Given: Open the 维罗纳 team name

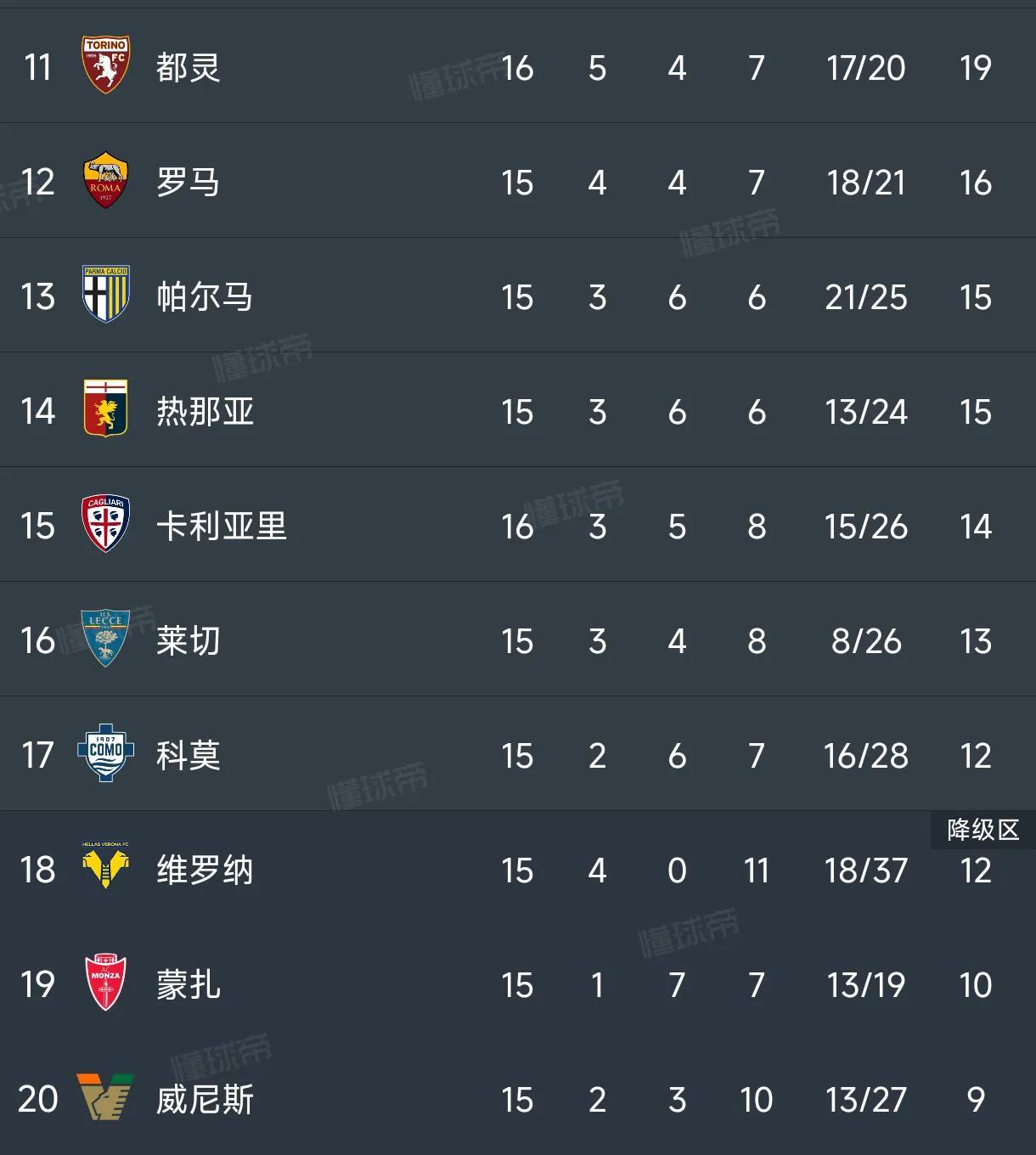Looking at the screenshot, I should (204, 870).
